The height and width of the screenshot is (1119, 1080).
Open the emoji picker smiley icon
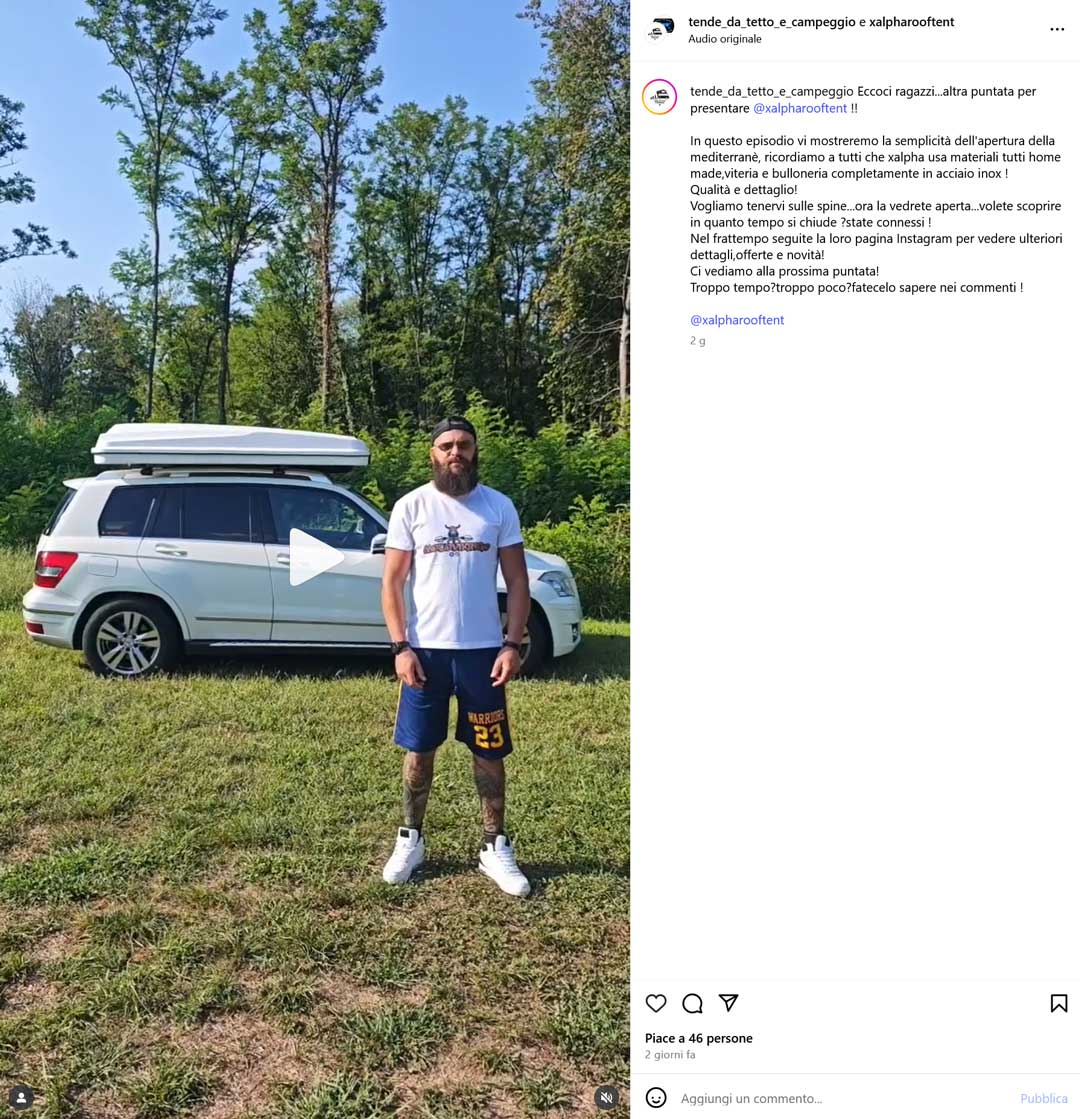(x=656, y=1098)
